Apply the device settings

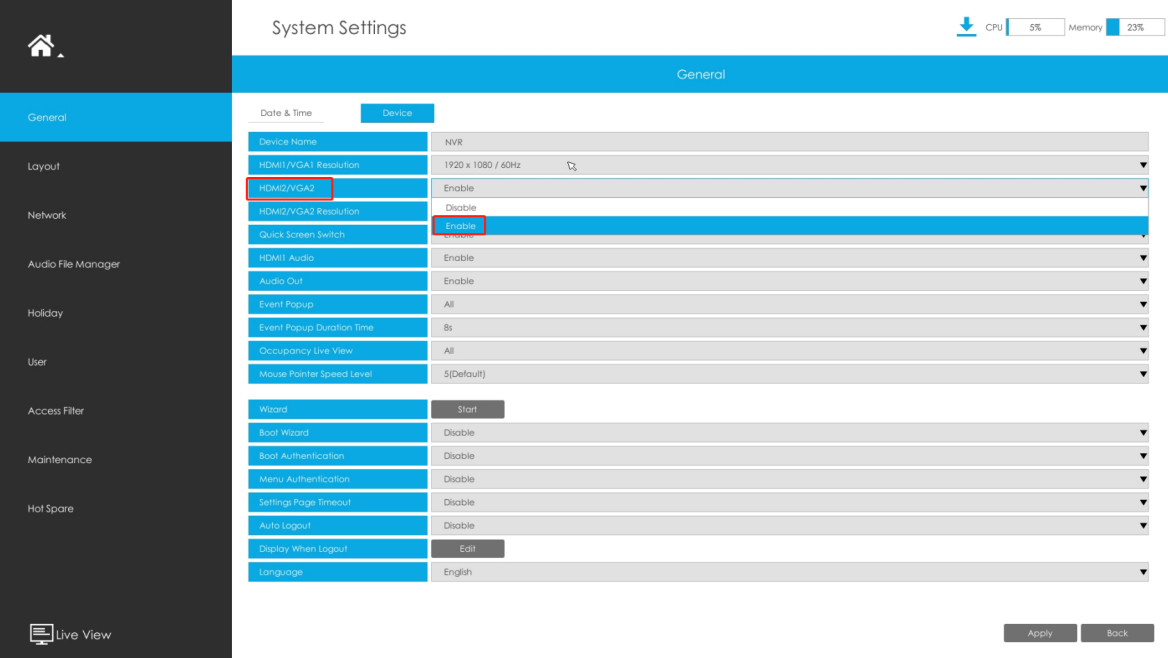[x=1040, y=633]
